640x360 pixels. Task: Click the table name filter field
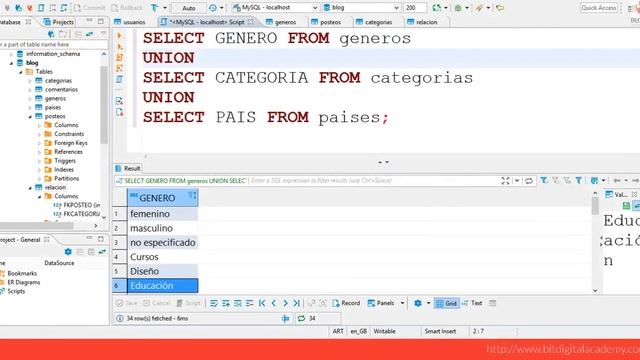pos(53,44)
